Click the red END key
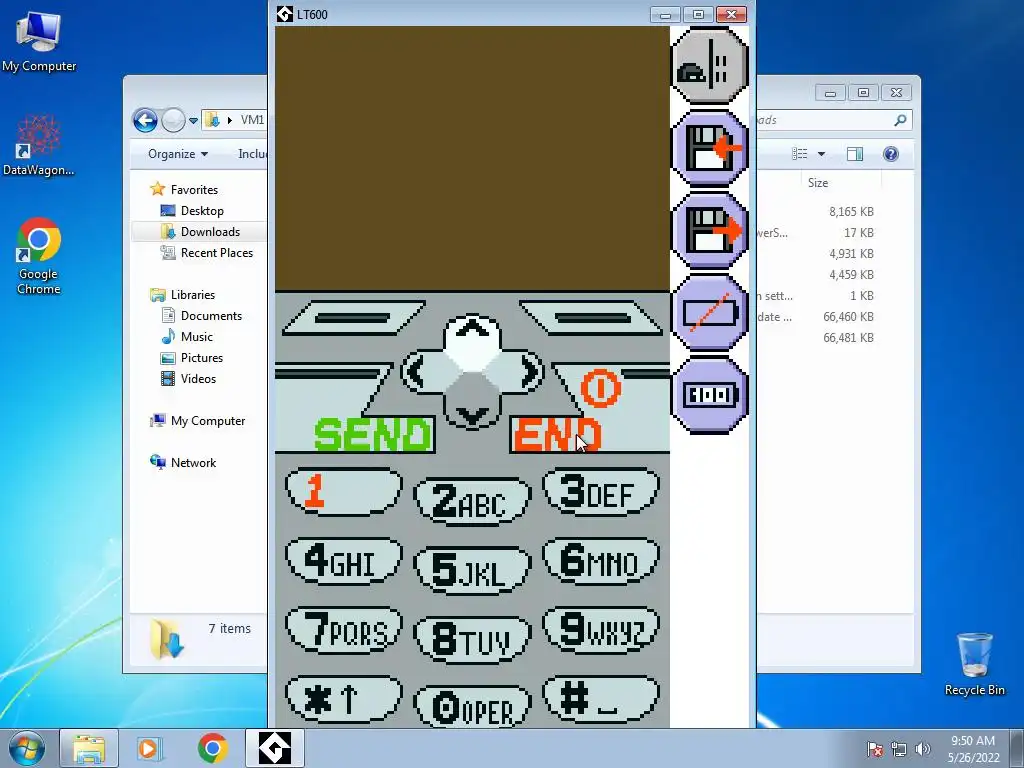This screenshot has width=1024, height=768. 556,434
